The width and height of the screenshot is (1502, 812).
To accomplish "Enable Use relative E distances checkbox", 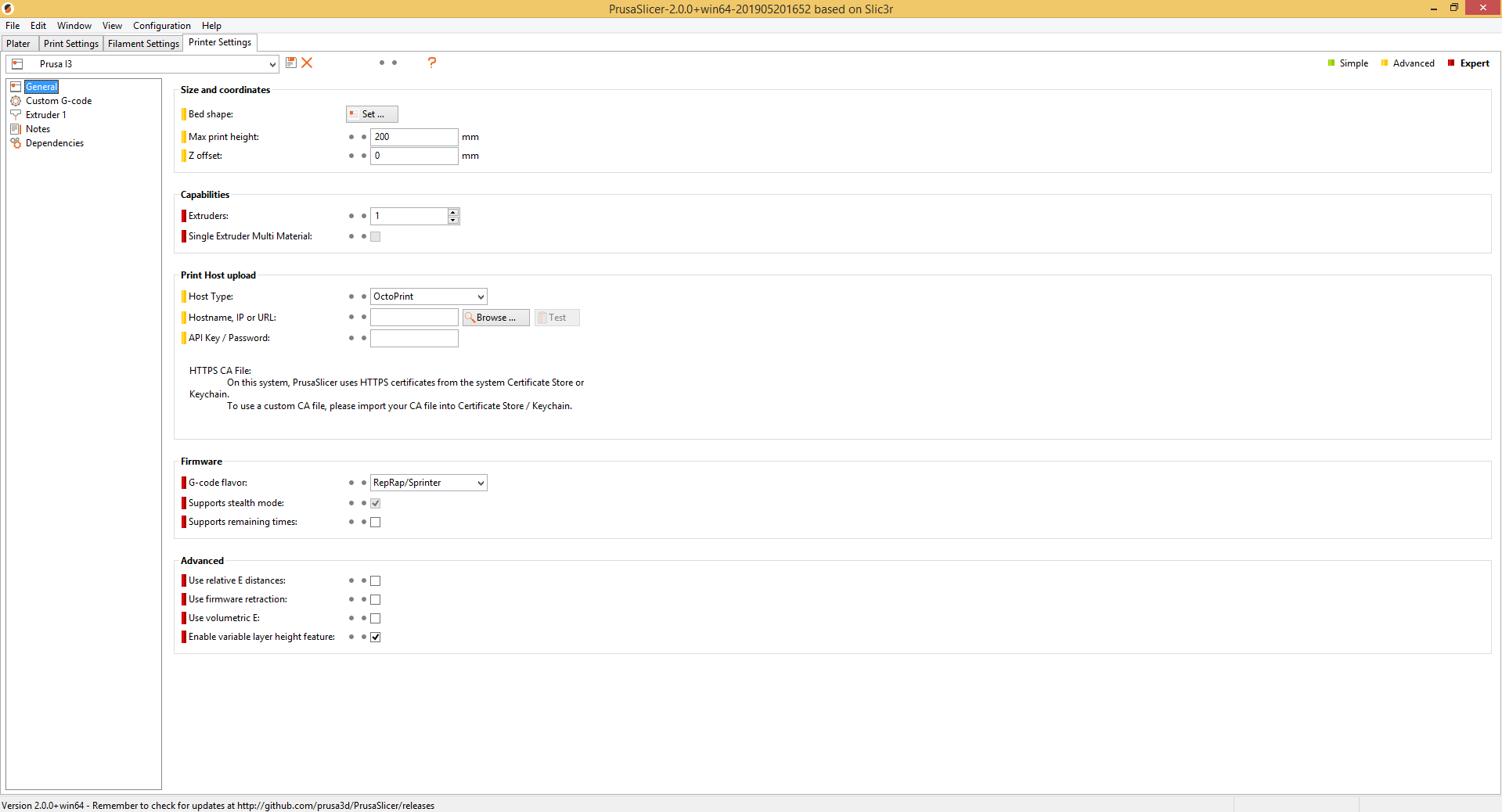I will tap(376, 580).
